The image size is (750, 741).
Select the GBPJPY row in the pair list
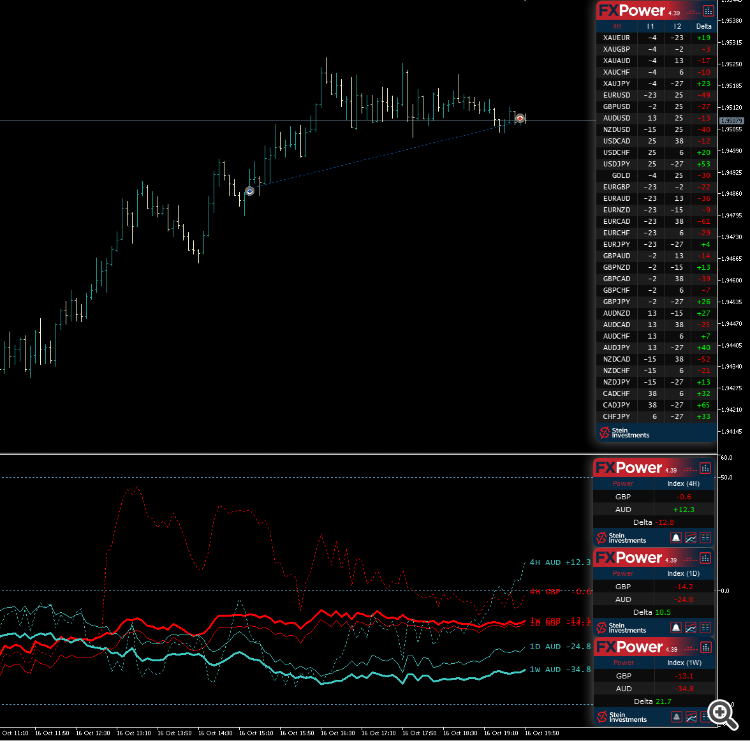(656, 302)
